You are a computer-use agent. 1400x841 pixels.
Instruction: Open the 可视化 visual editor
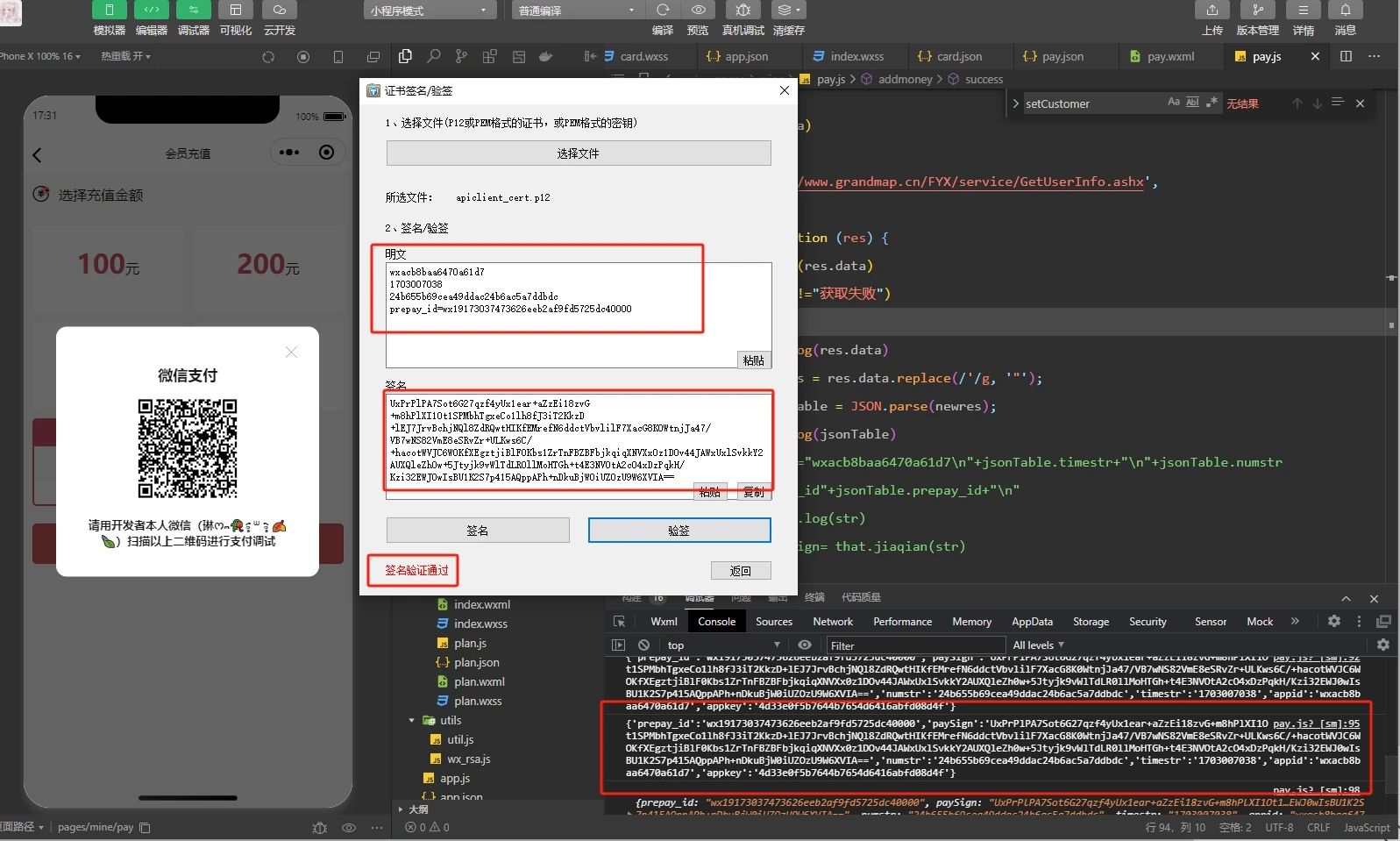point(235,11)
